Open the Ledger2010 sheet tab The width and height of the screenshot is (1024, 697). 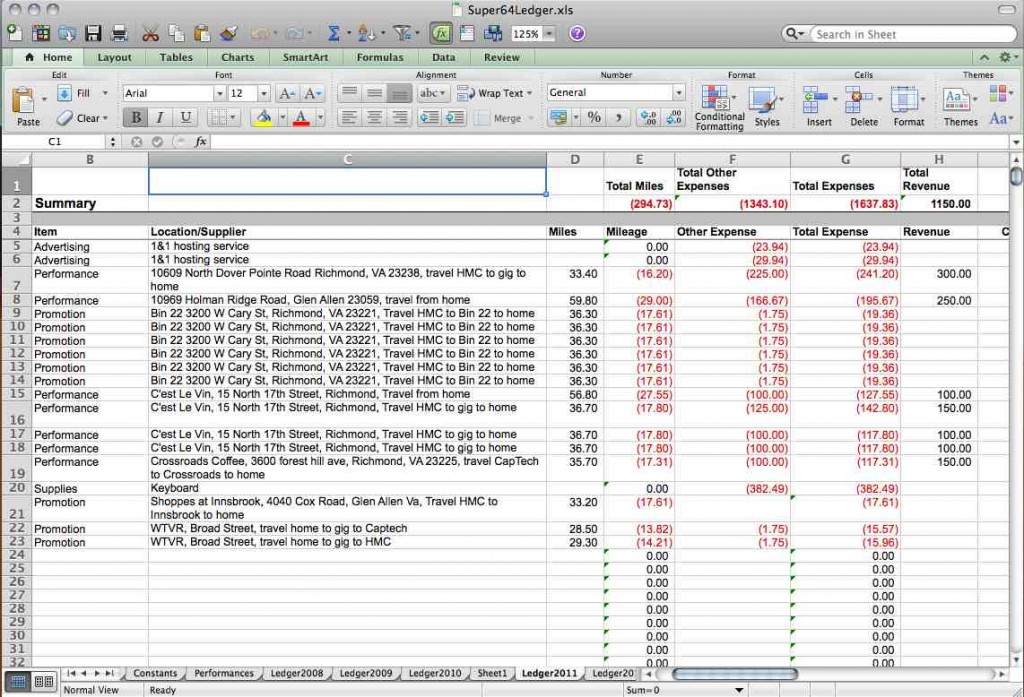[435, 673]
